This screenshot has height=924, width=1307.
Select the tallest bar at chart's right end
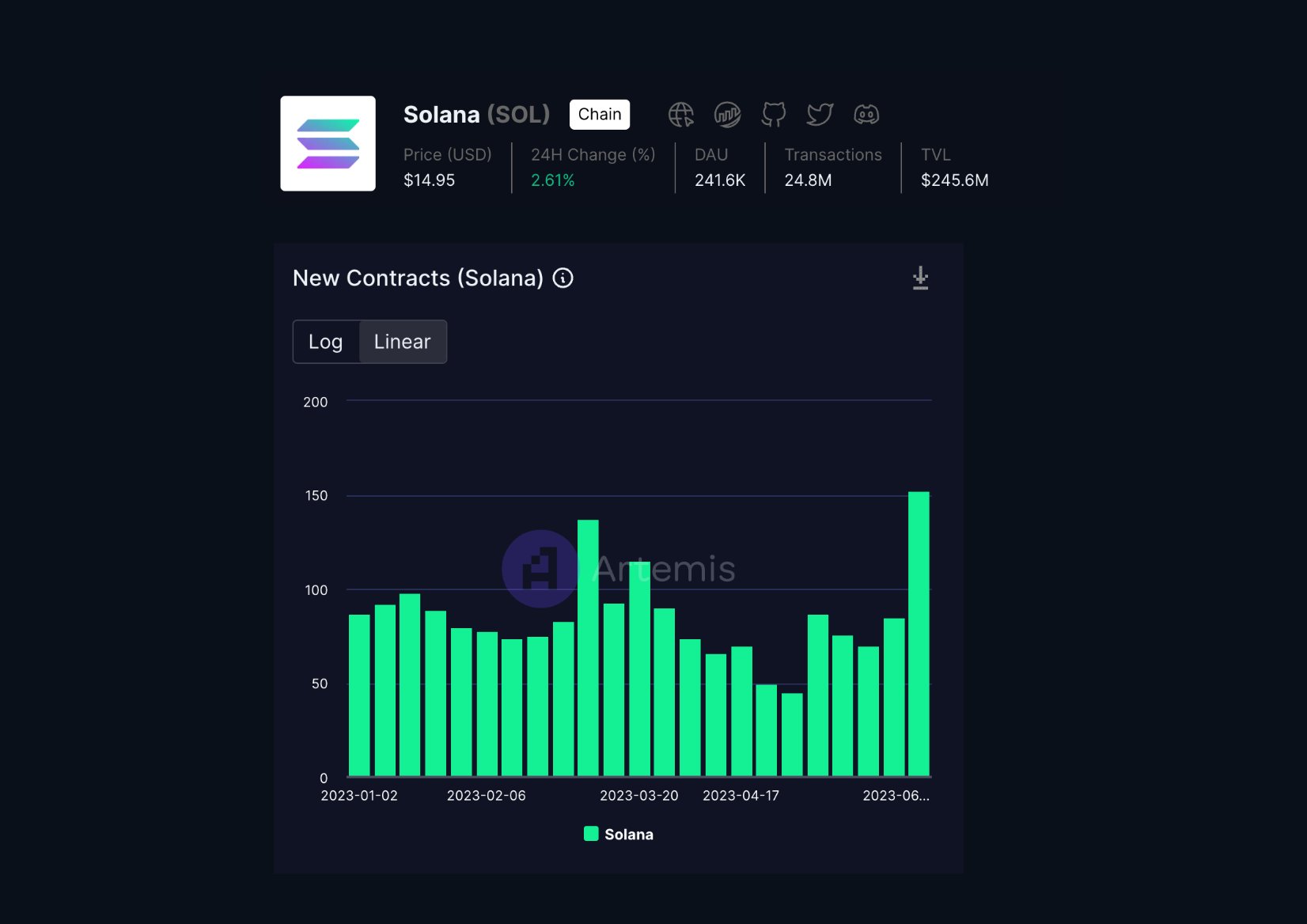pyautogui.click(x=919, y=633)
